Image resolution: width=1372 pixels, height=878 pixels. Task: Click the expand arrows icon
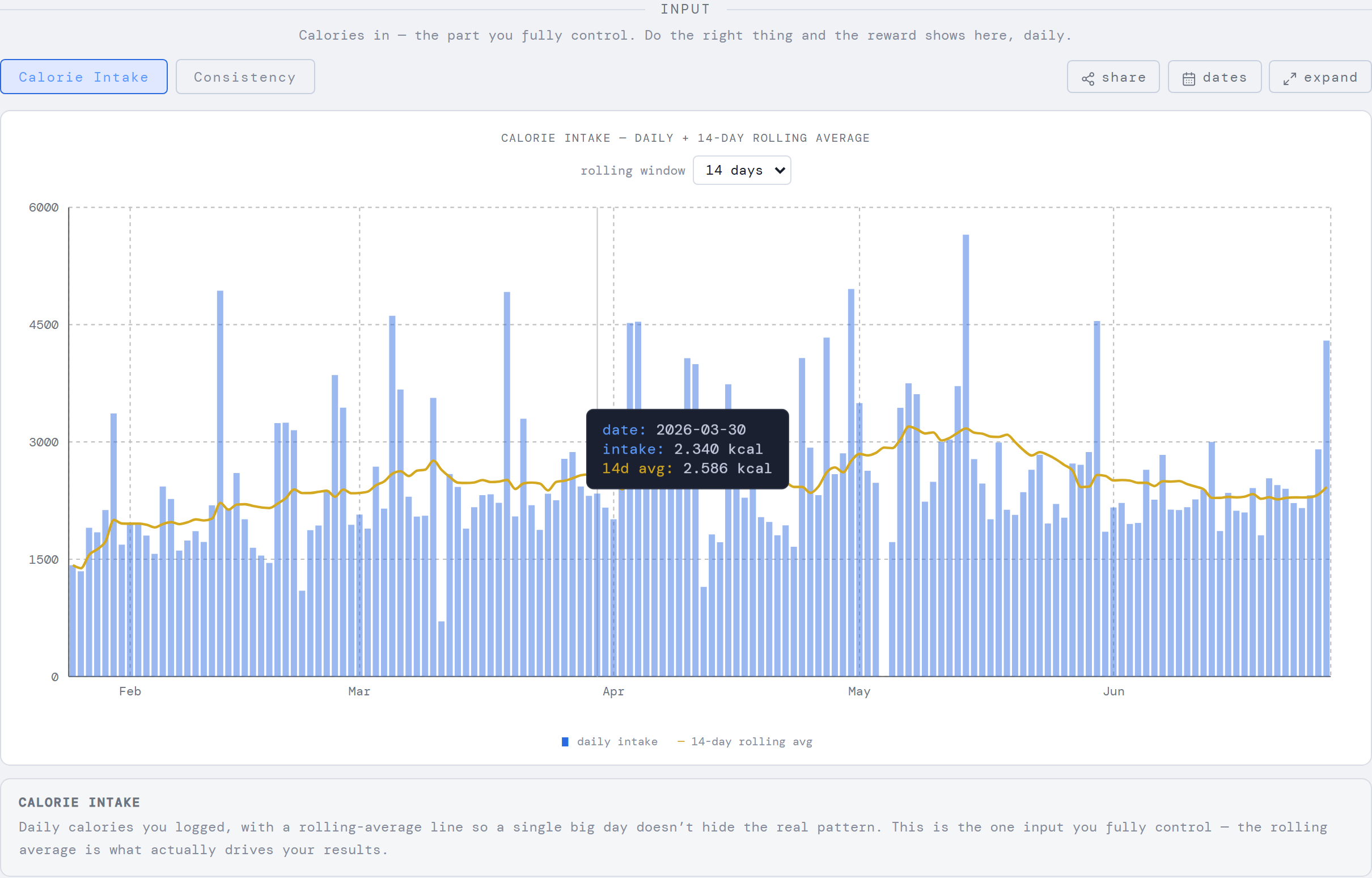pos(1290,79)
